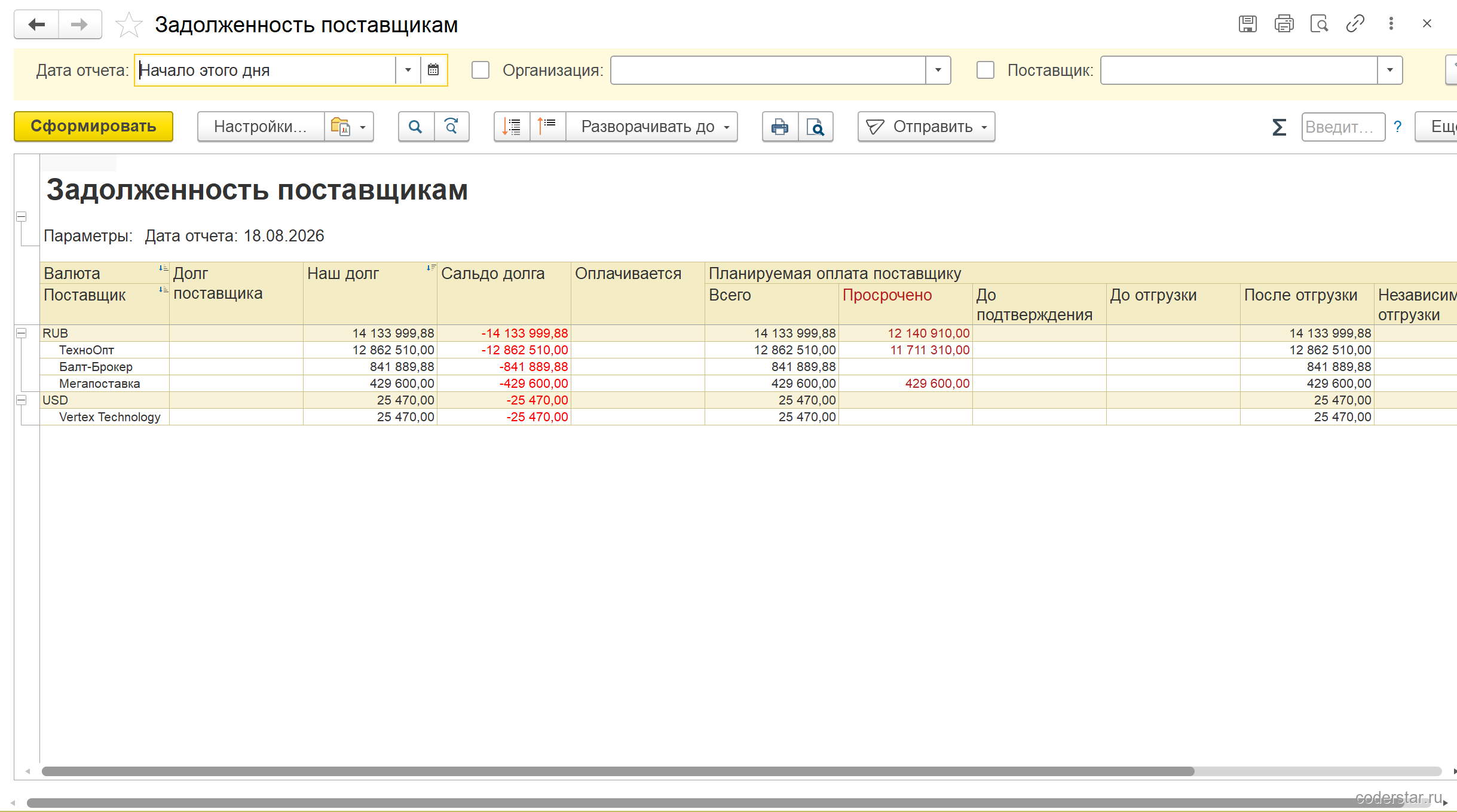The width and height of the screenshot is (1457, 812).
Task: Open the calendar picker for report date
Action: point(433,70)
